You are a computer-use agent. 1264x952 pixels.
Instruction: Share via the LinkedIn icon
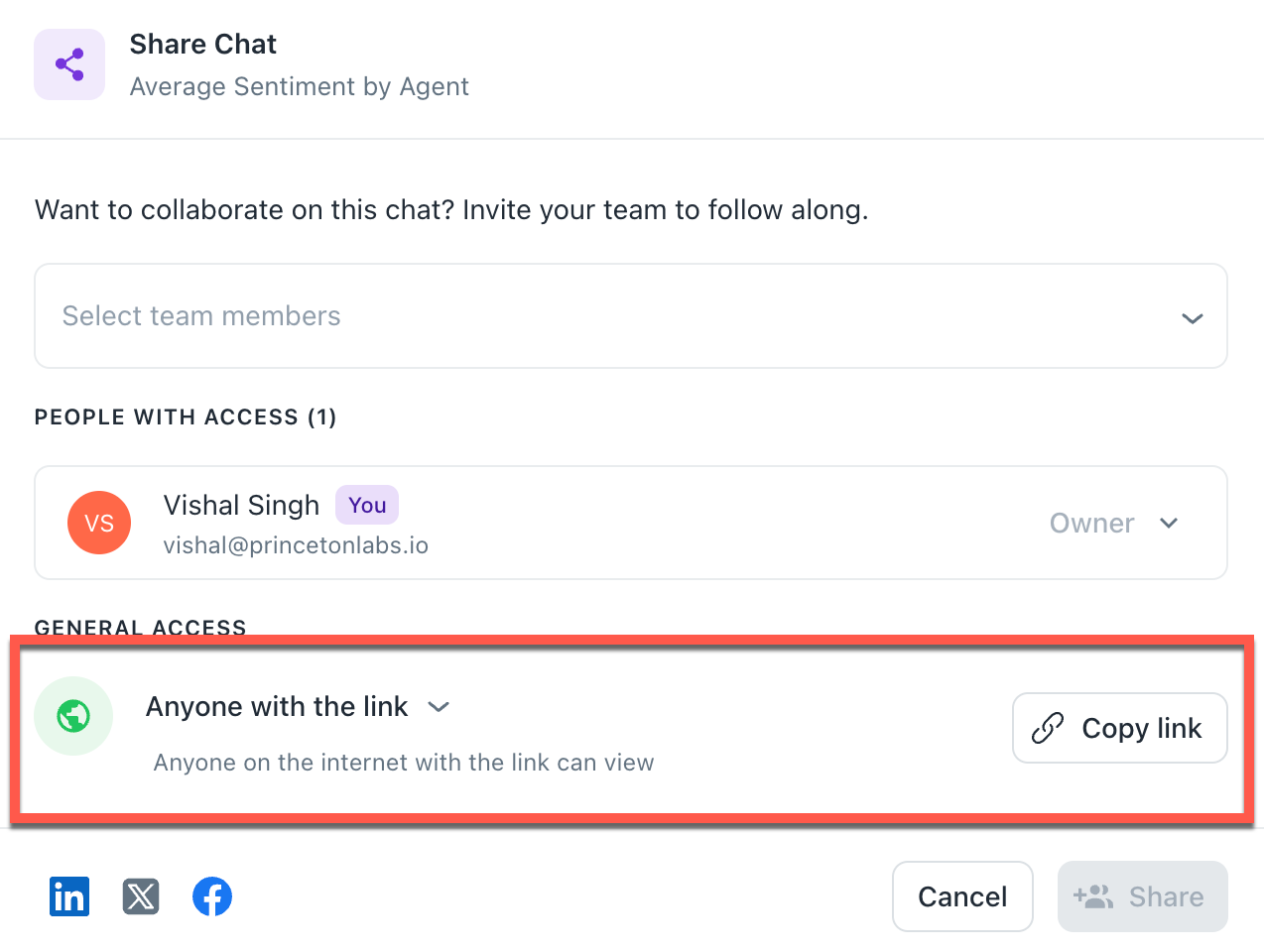pos(69,896)
